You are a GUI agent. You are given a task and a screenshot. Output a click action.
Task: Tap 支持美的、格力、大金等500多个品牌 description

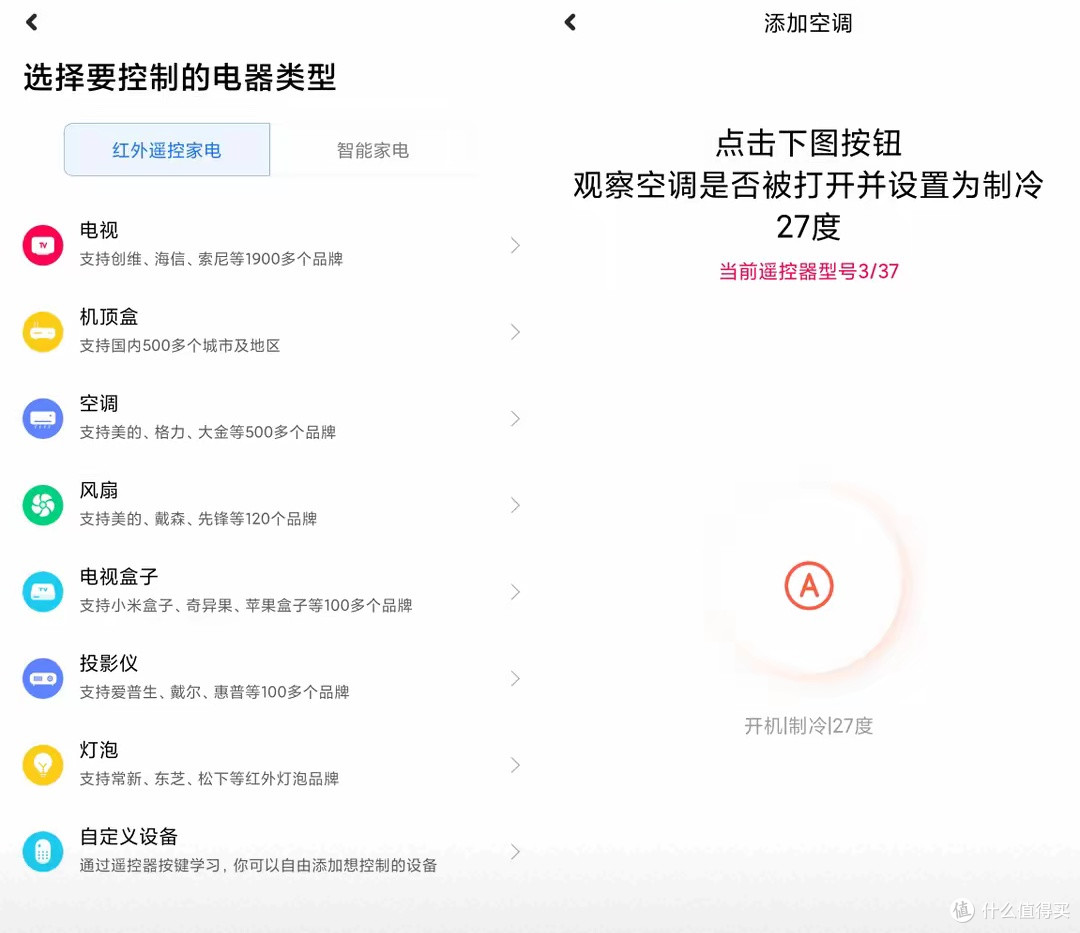click(x=207, y=432)
